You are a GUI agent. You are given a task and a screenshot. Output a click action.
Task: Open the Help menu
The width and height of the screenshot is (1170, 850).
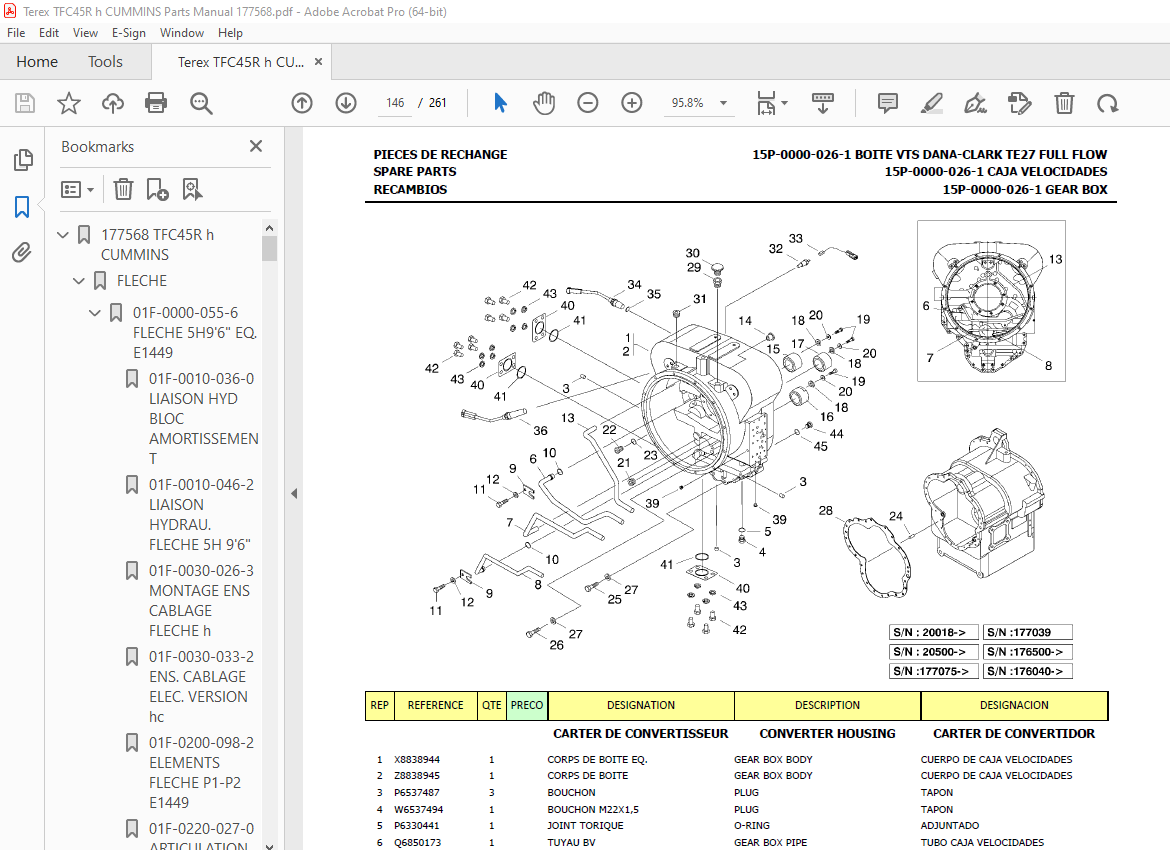click(x=230, y=33)
